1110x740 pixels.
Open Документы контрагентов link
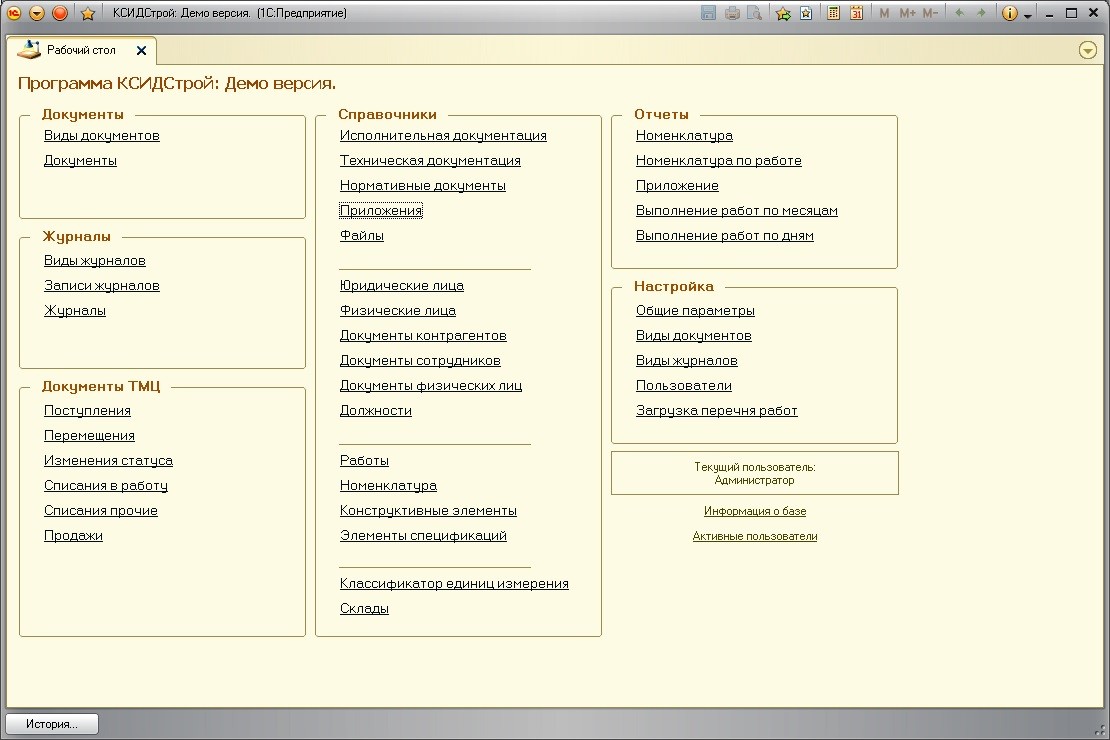(423, 336)
